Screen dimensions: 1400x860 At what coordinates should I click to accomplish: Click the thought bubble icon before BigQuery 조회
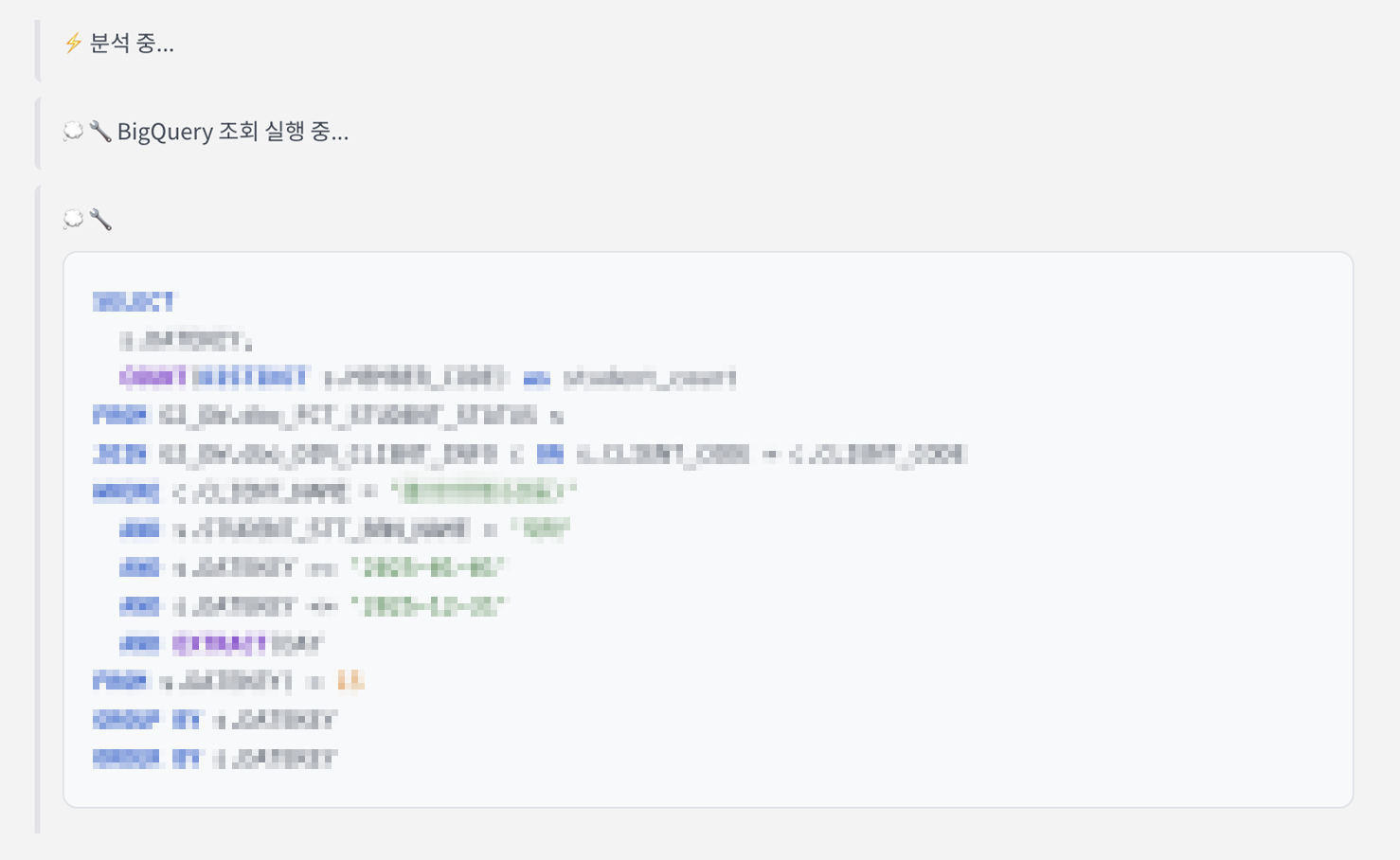click(73, 131)
